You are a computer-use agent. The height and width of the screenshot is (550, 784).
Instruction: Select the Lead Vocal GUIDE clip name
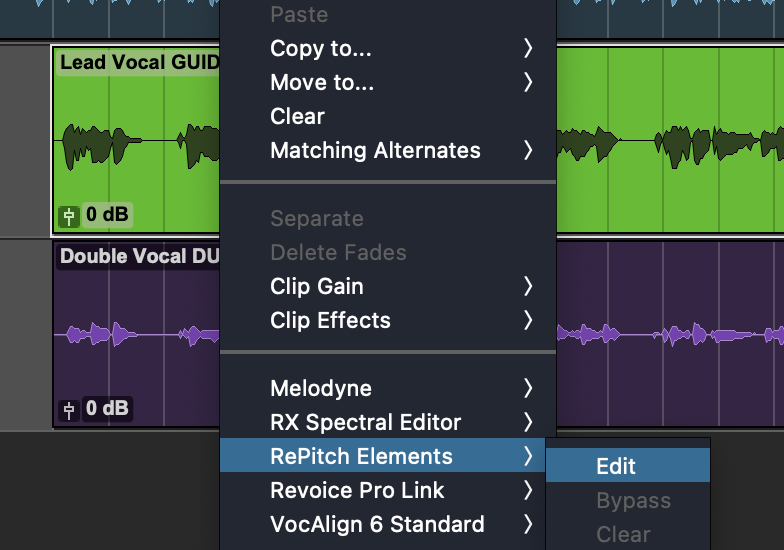138,62
